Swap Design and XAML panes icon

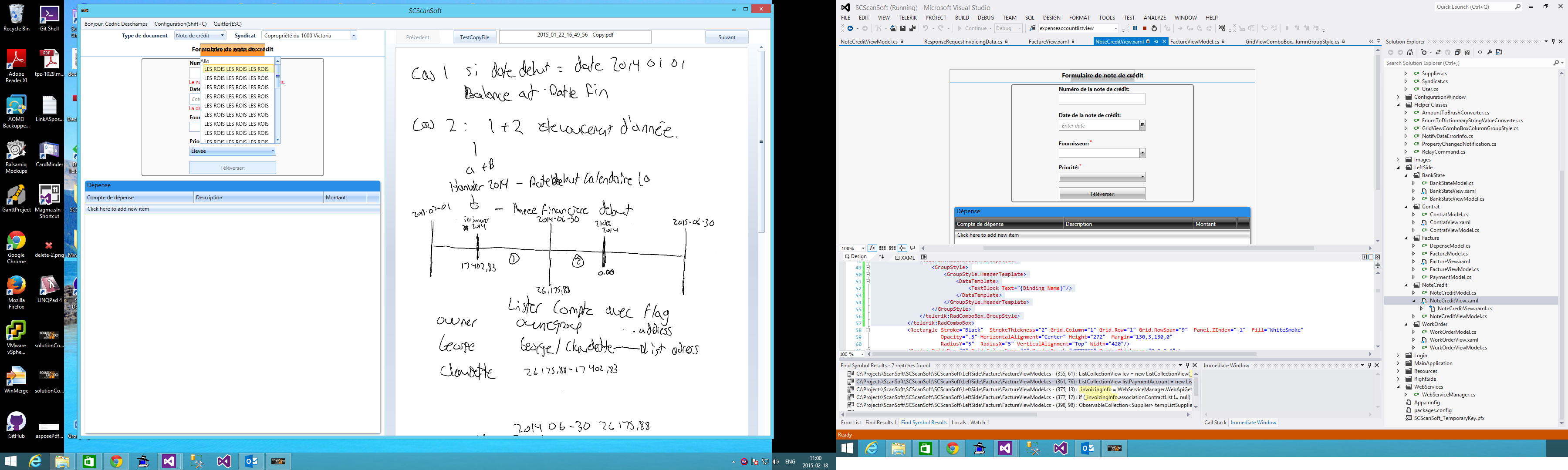click(x=881, y=257)
